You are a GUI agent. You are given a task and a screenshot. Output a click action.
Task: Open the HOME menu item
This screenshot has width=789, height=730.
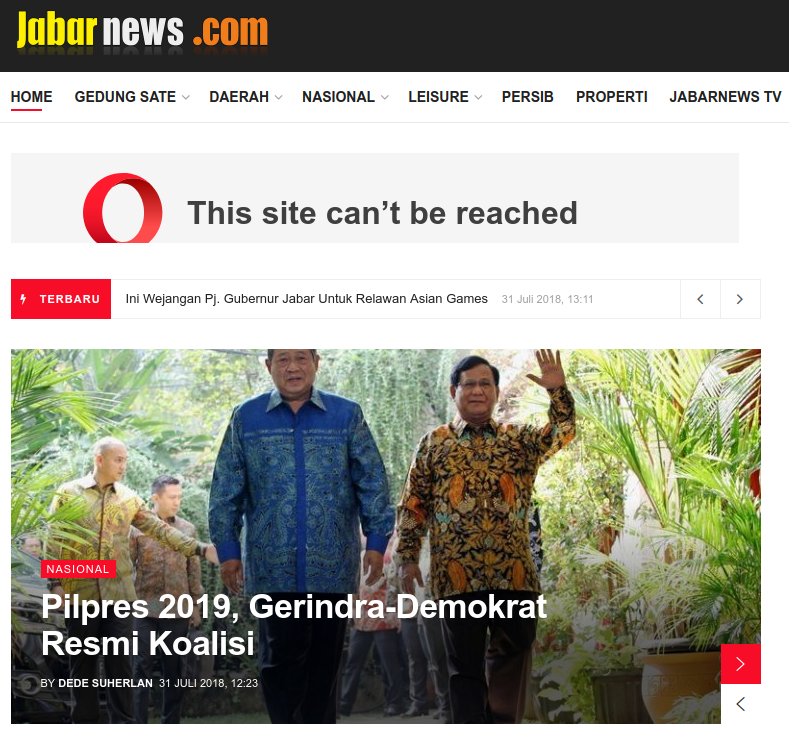pos(31,97)
